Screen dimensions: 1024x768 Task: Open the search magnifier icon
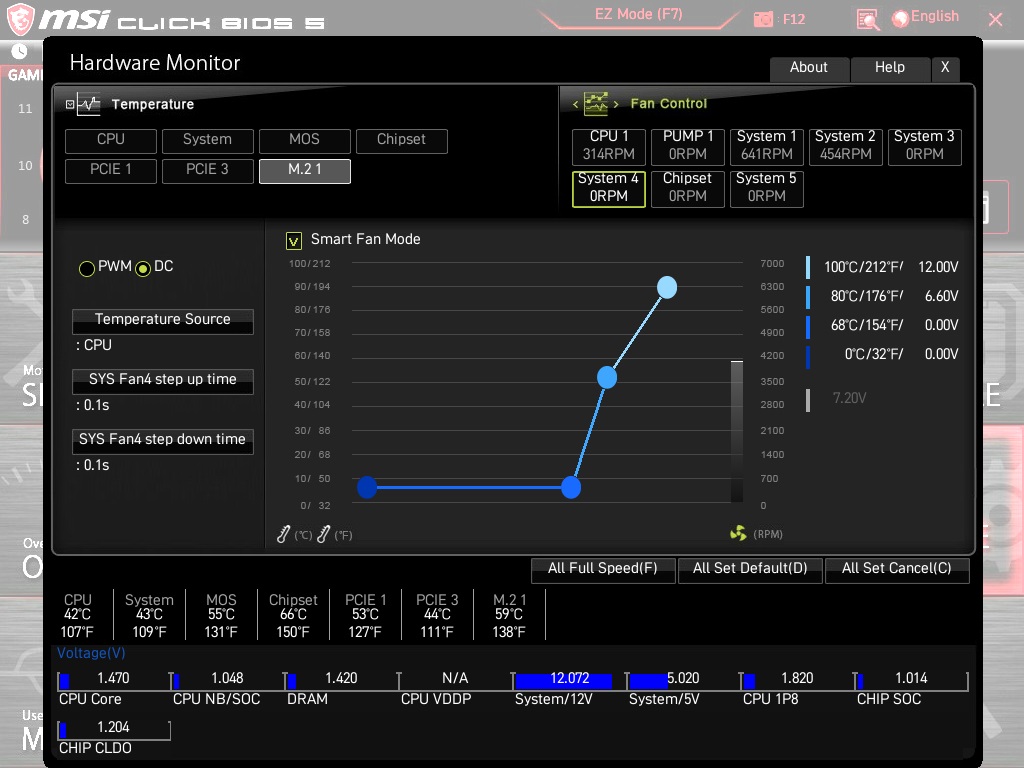868,20
